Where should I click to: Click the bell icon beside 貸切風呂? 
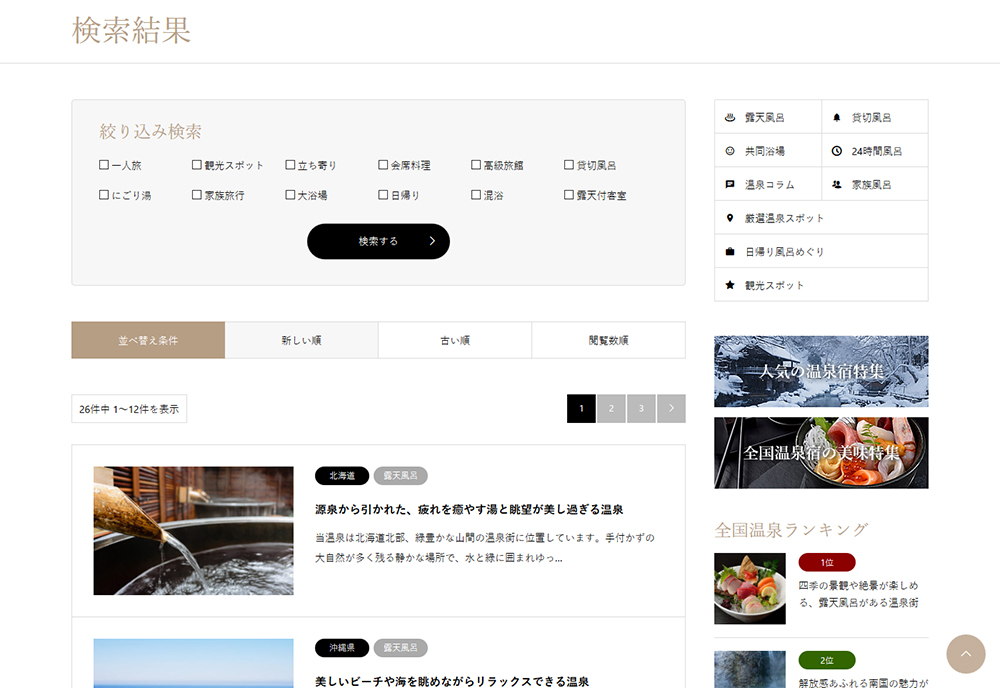pos(837,117)
